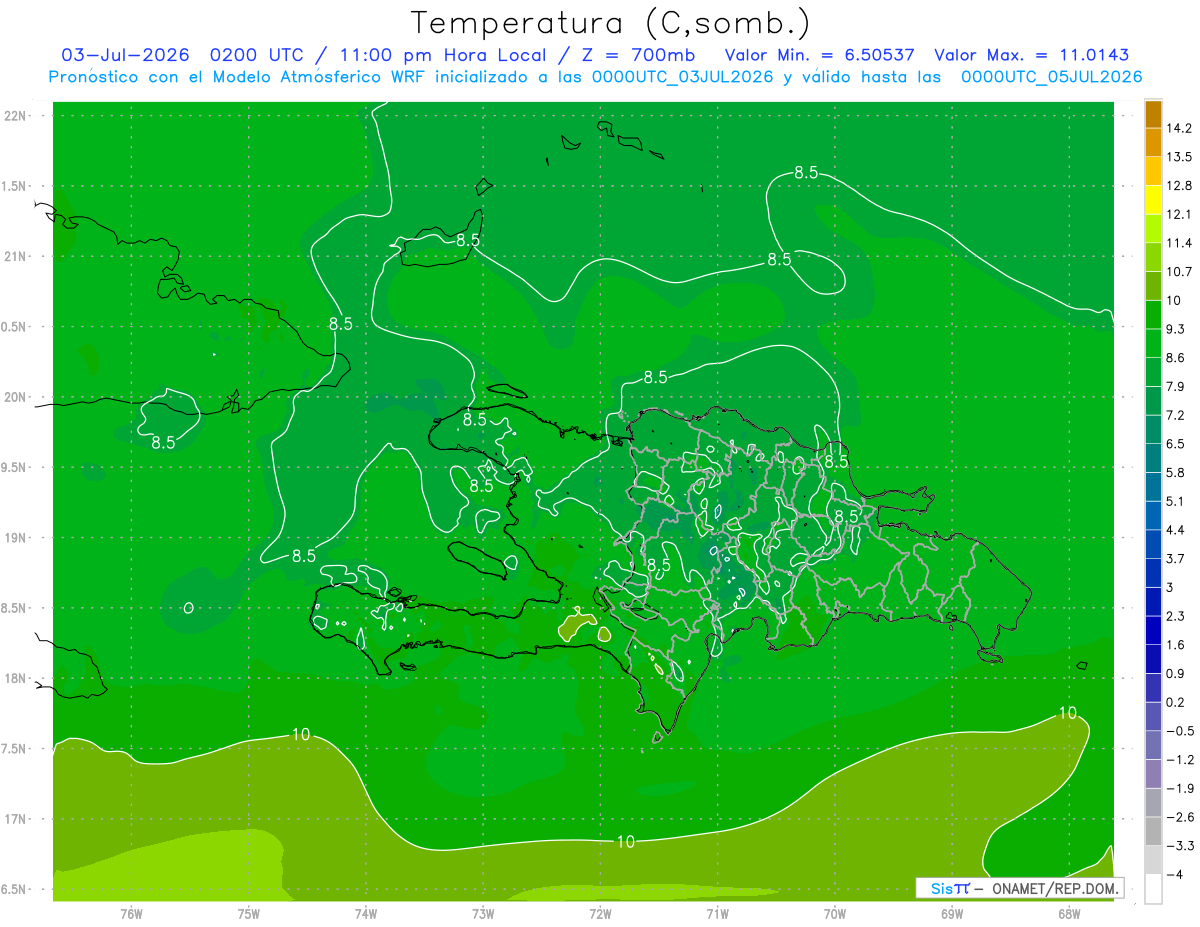Click the "75W" longitude axis label
This screenshot has width=1200, height=927.
[248, 913]
